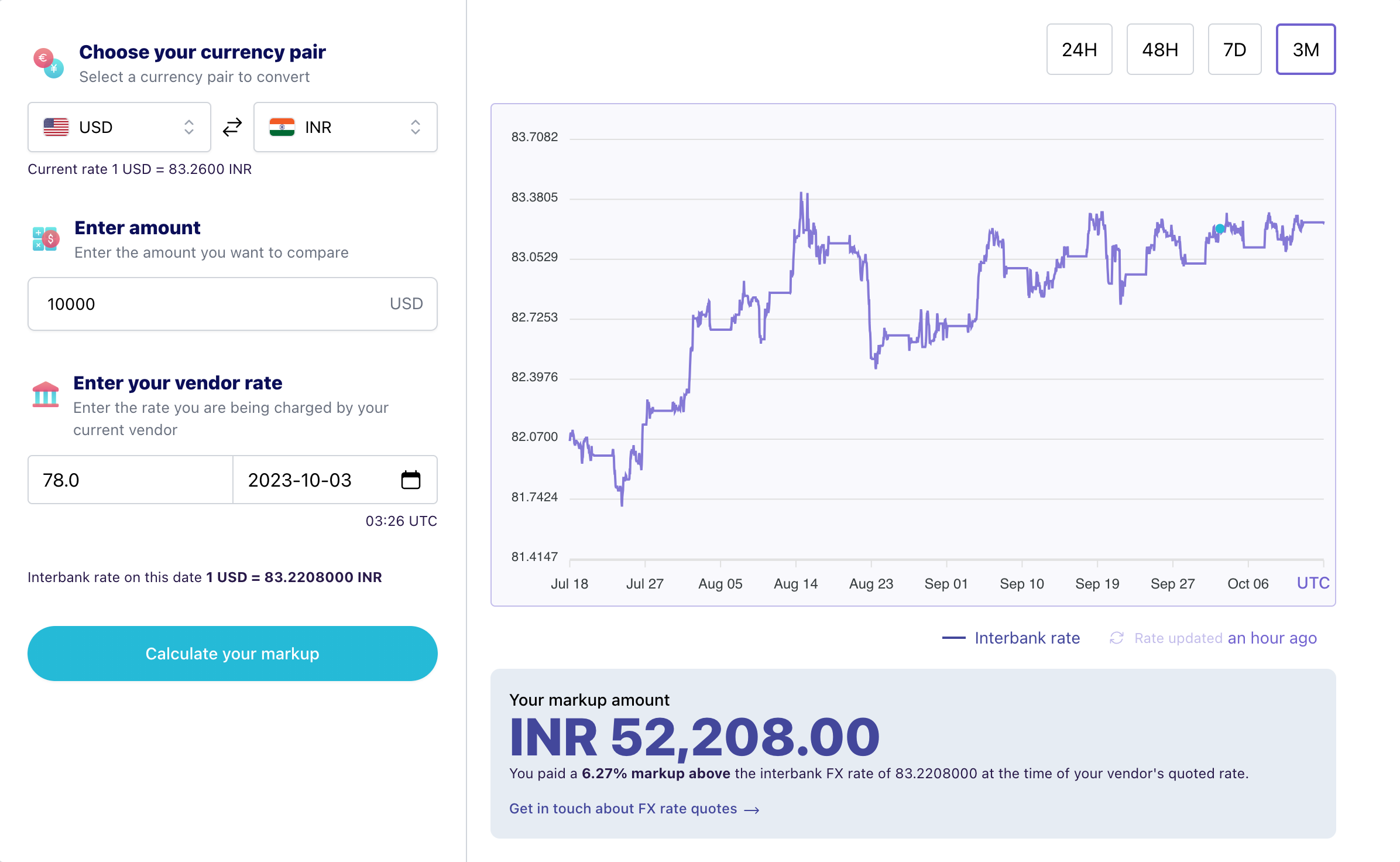Image resolution: width=1400 pixels, height=862 pixels.
Task: Click Calculate your markup button
Action: (232, 654)
